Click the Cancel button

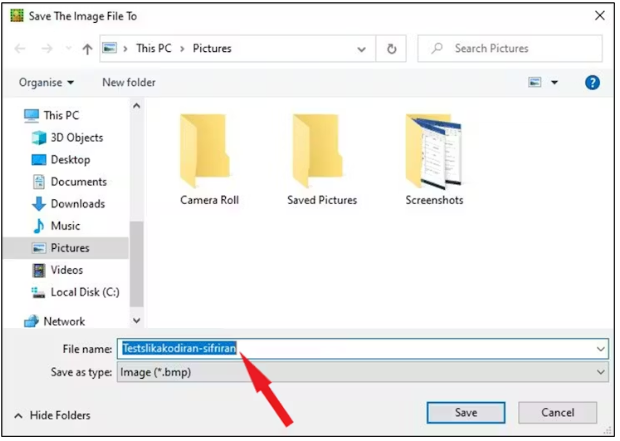click(x=557, y=413)
